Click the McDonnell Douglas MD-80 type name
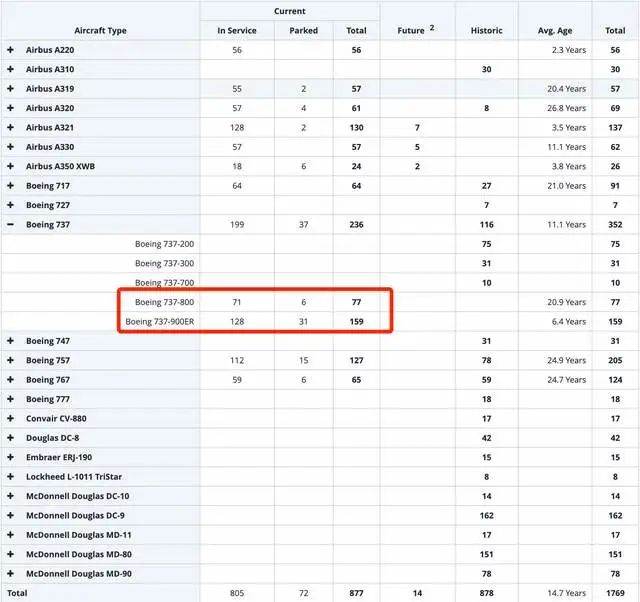This screenshot has width=640, height=602. (79, 554)
